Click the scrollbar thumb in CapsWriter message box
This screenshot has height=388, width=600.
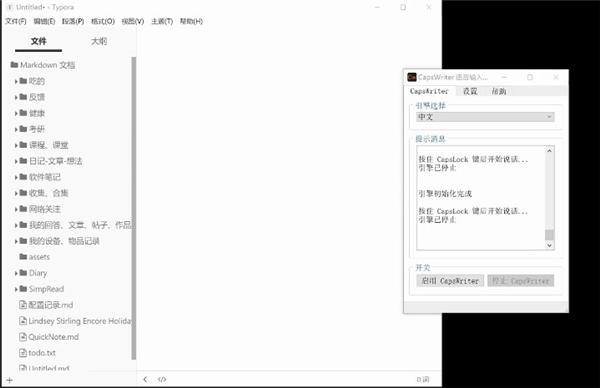(549, 235)
